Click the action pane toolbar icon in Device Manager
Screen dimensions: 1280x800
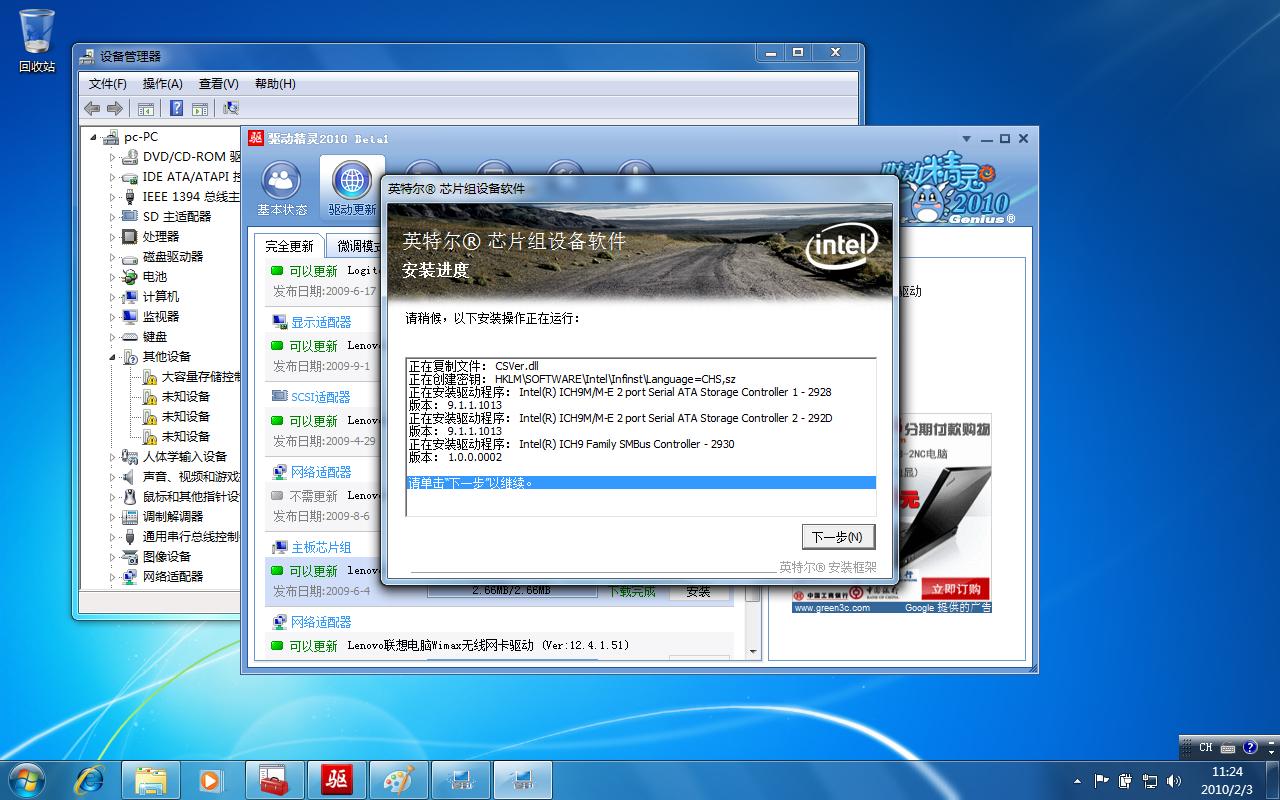click(x=199, y=108)
